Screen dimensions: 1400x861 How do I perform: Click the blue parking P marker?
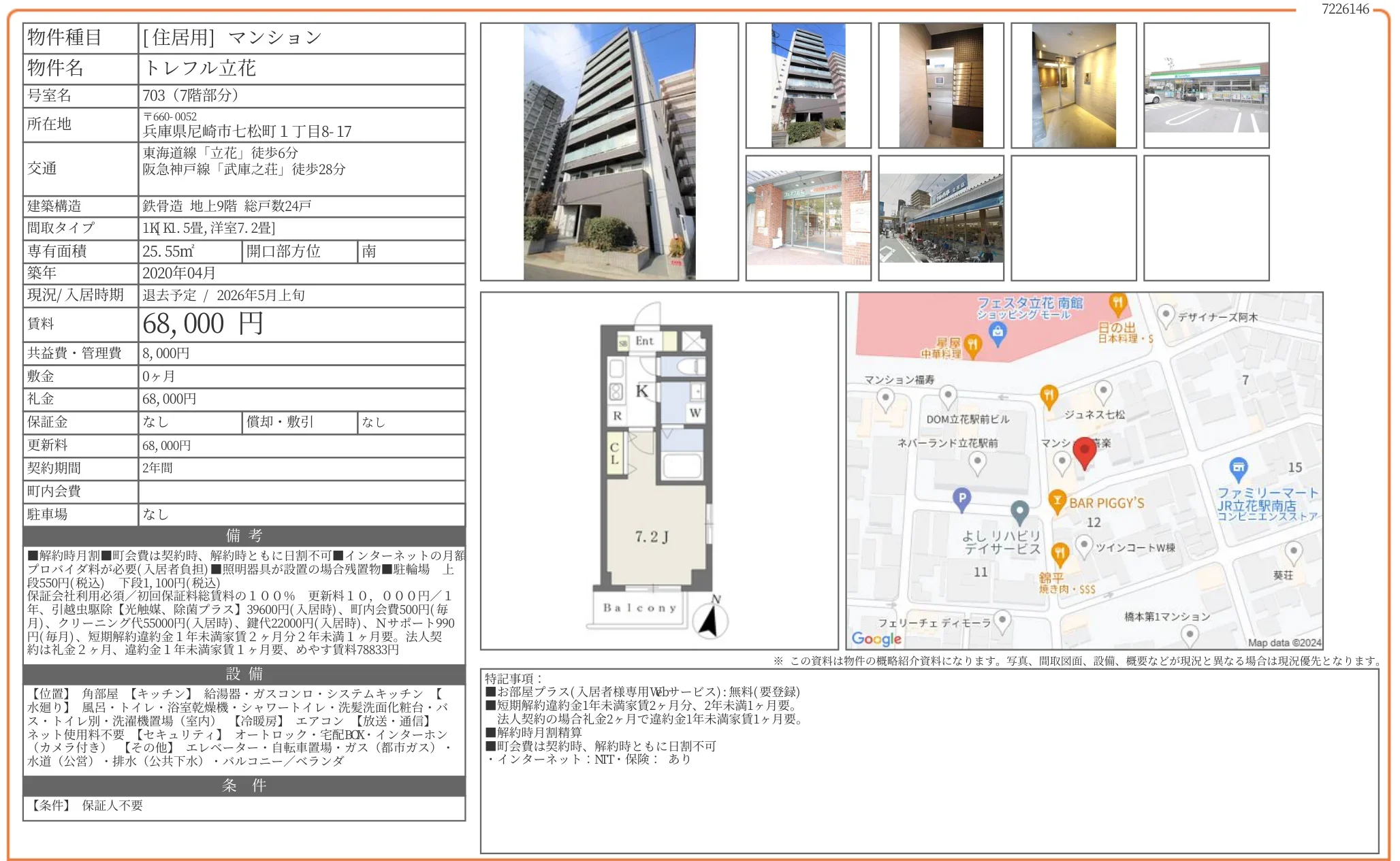pyautogui.click(x=961, y=498)
